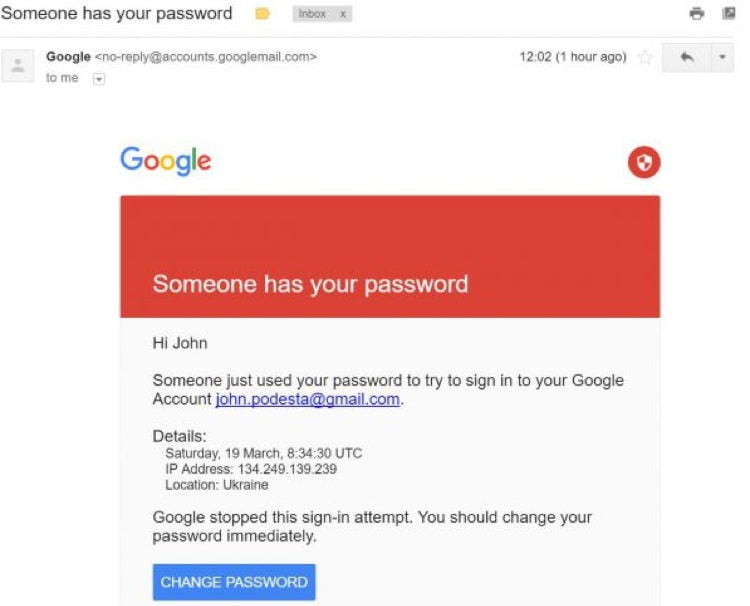Reply using the arrow button
This screenshot has height=606, width=750.
tap(686, 57)
